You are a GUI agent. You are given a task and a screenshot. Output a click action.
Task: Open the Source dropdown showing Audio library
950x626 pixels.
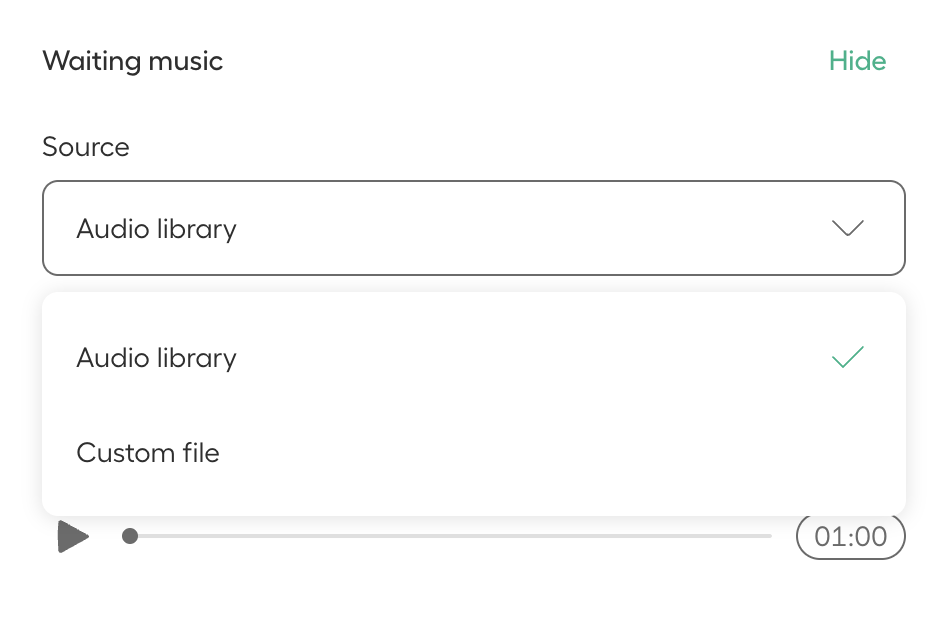(474, 228)
